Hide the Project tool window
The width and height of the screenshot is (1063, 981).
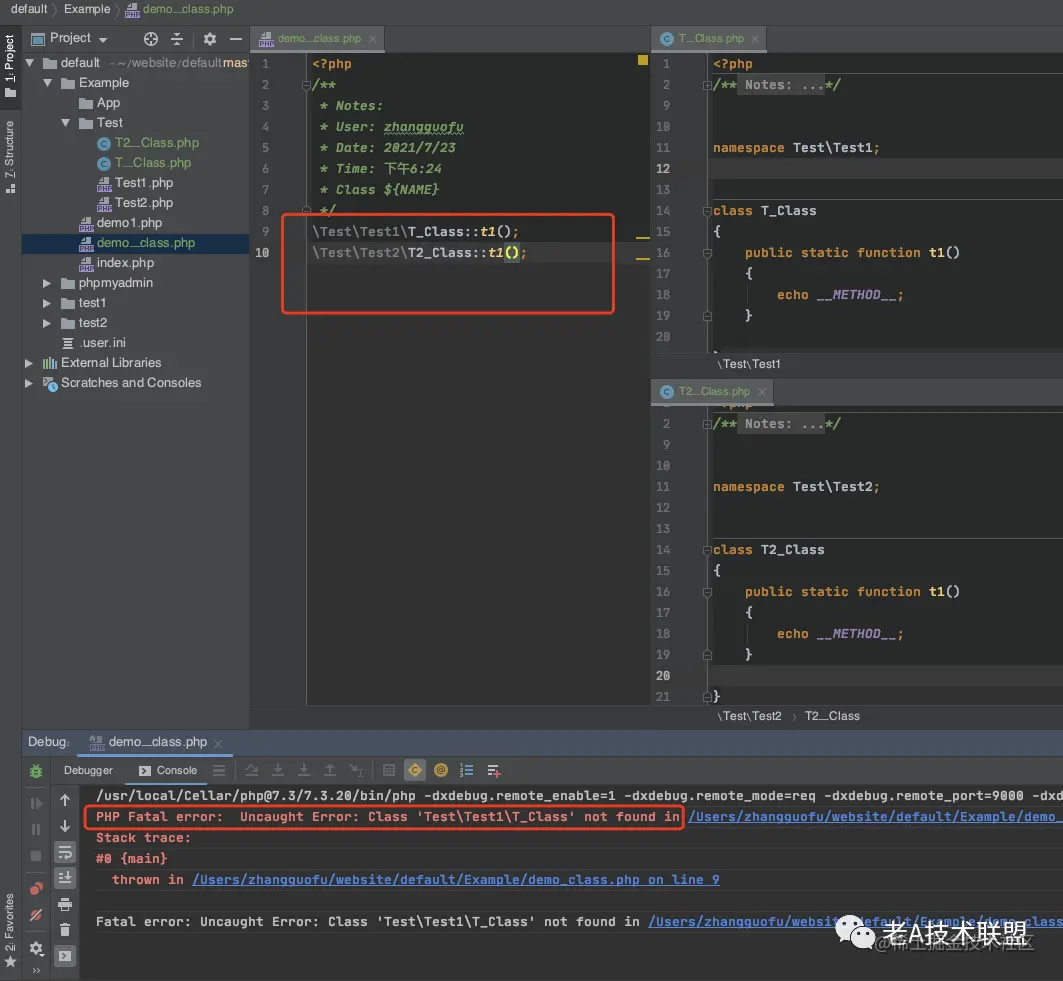point(235,39)
